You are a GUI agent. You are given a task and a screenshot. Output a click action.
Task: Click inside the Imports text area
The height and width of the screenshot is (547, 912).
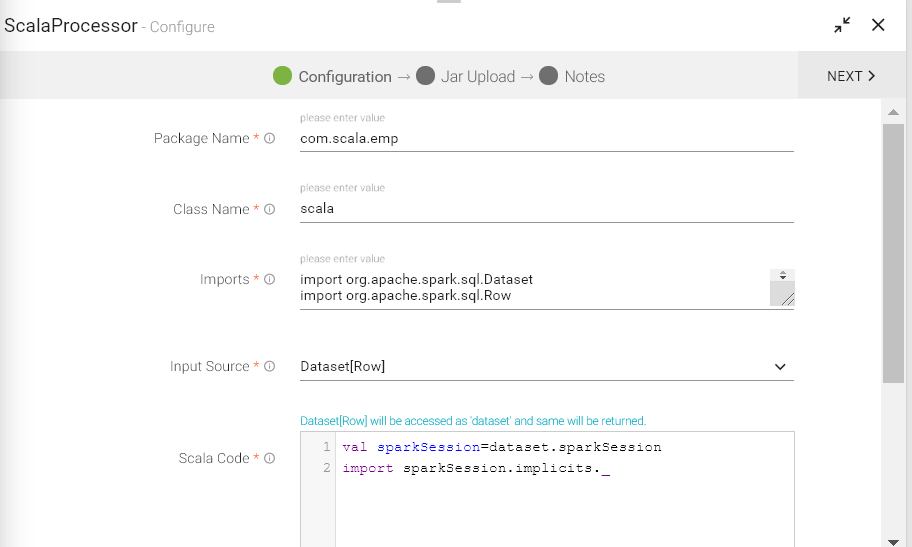point(530,287)
